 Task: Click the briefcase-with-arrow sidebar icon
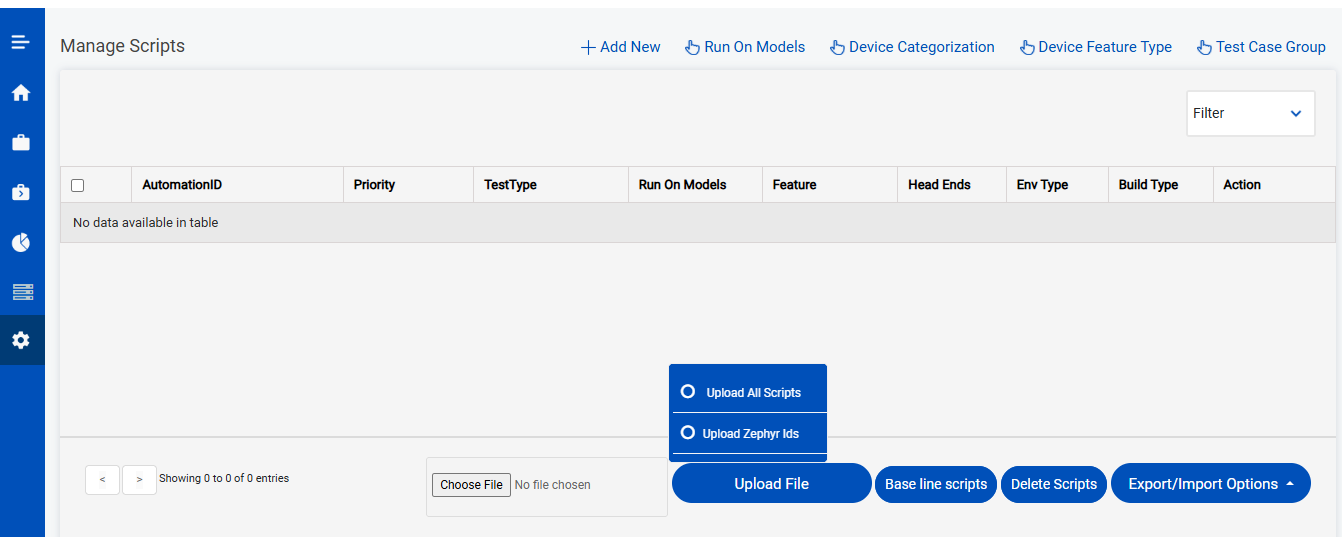(21, 192)
